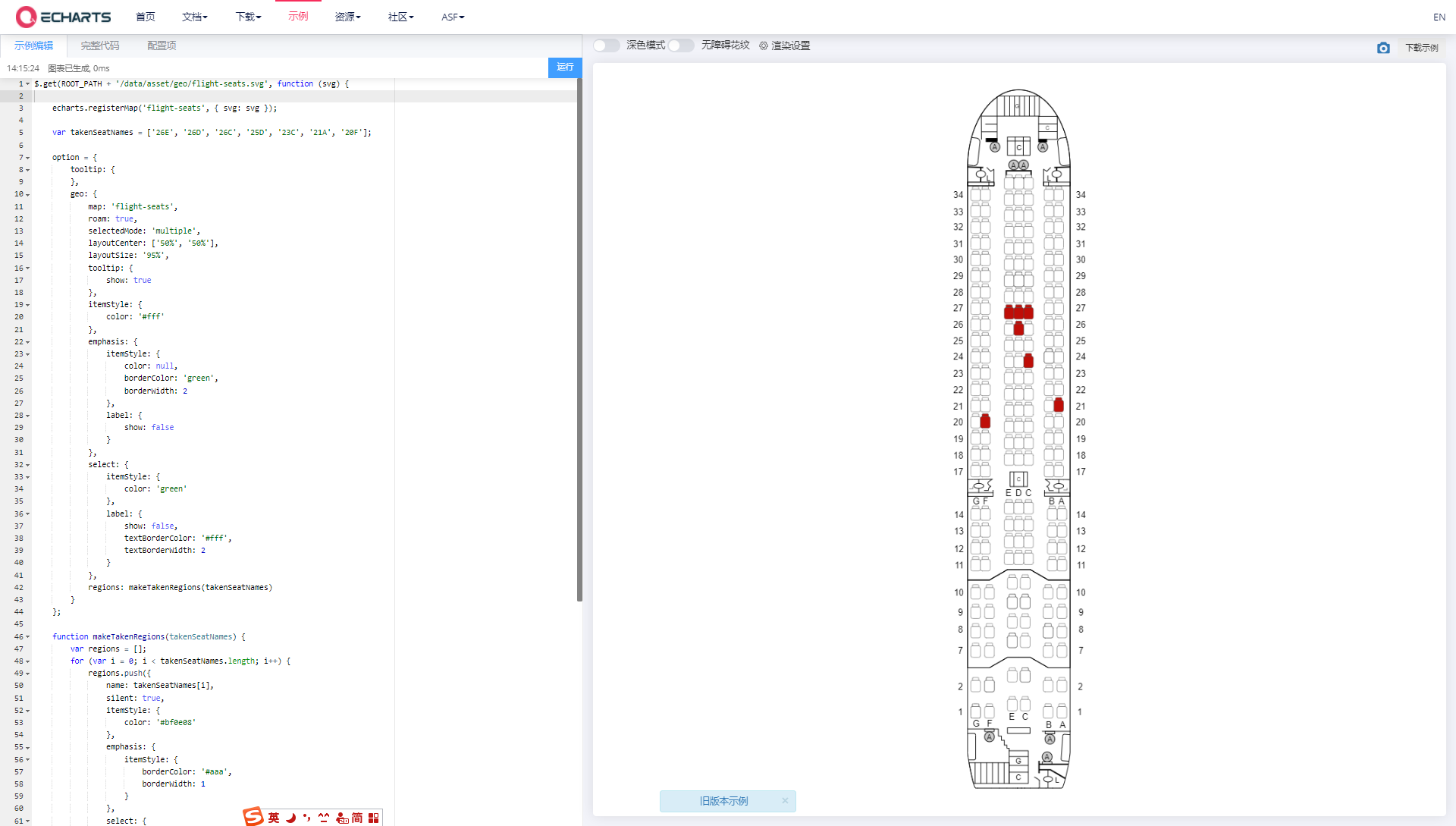
Task: Open the 文档 dropdown menu
Action: click(x=194, y=17)
